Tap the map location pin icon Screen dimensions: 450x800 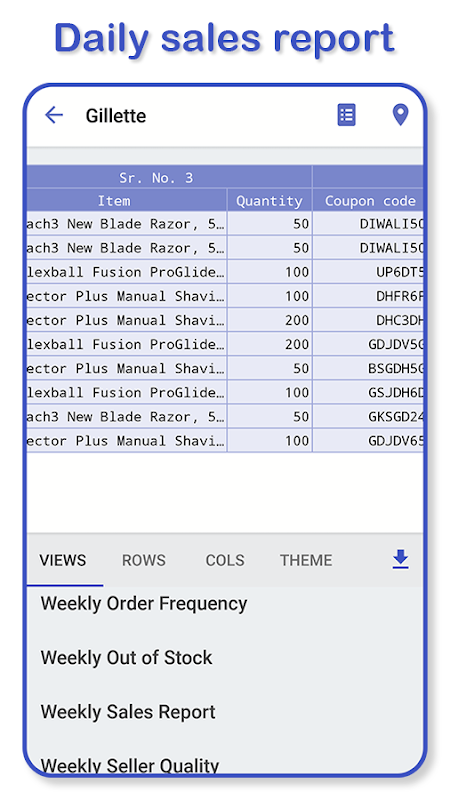point(401,115)
